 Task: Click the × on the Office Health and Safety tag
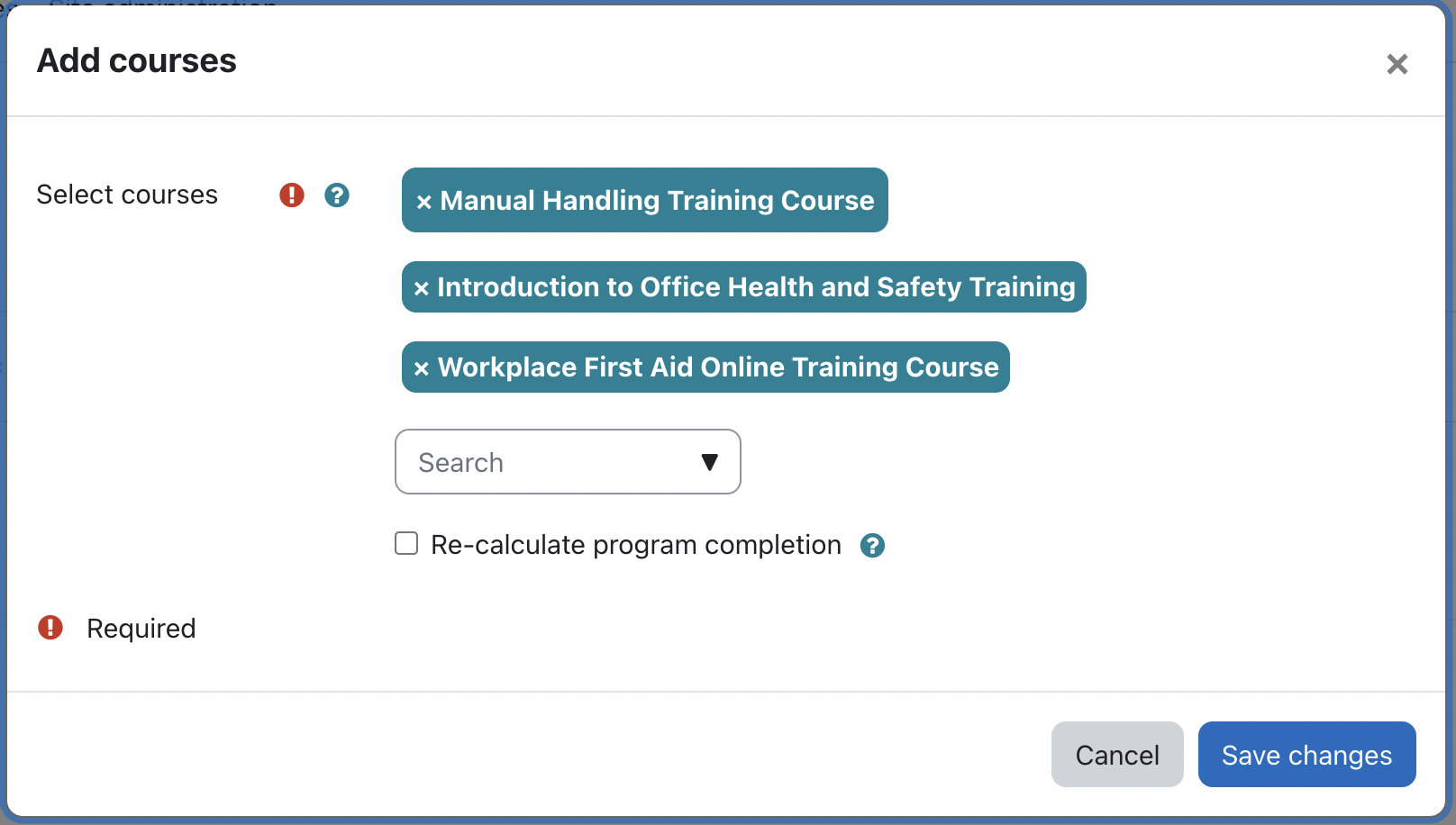(x=421, y=289)
